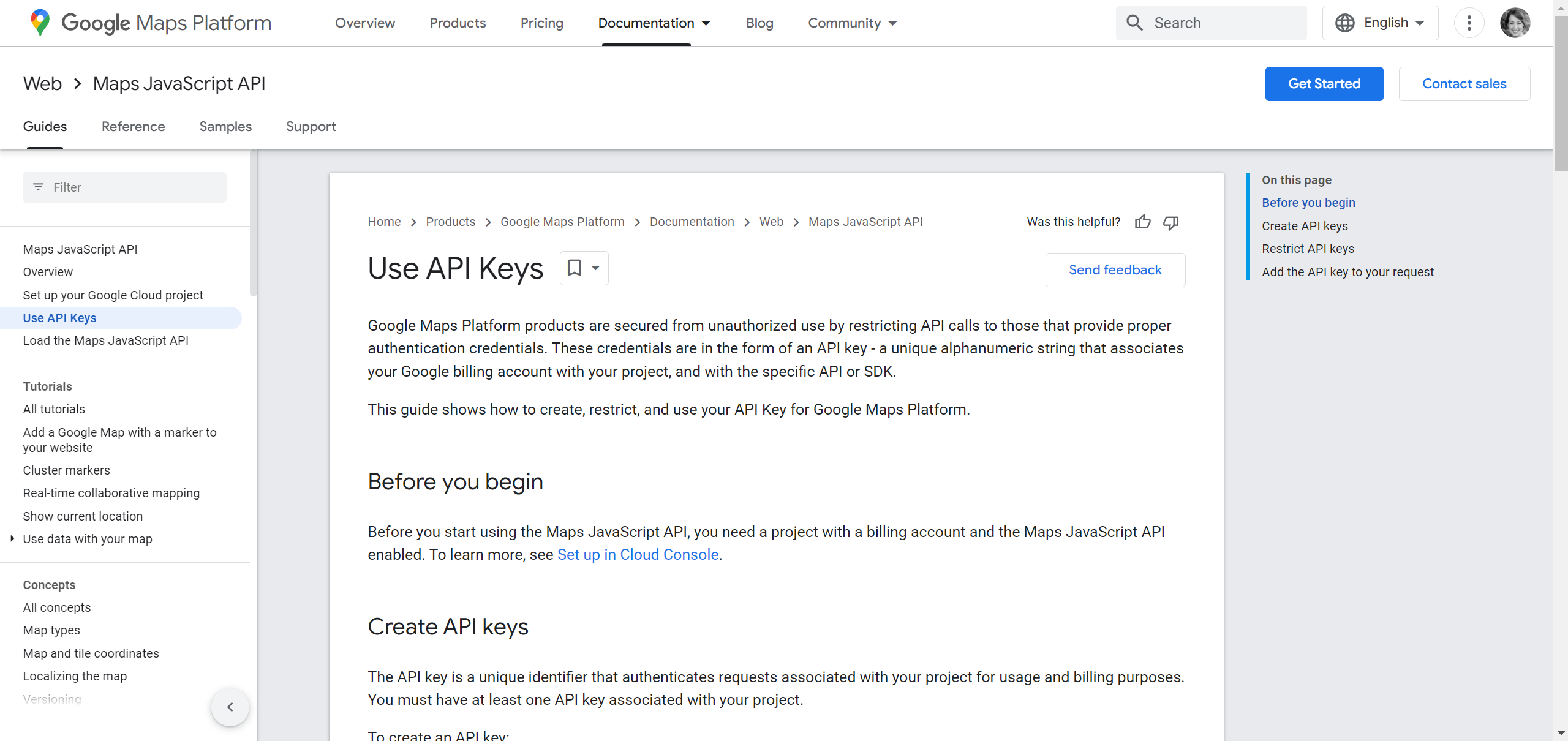This screenshot has width=1568, height=741.
Task: Switch to the Support tab
Action: point(311,126)
